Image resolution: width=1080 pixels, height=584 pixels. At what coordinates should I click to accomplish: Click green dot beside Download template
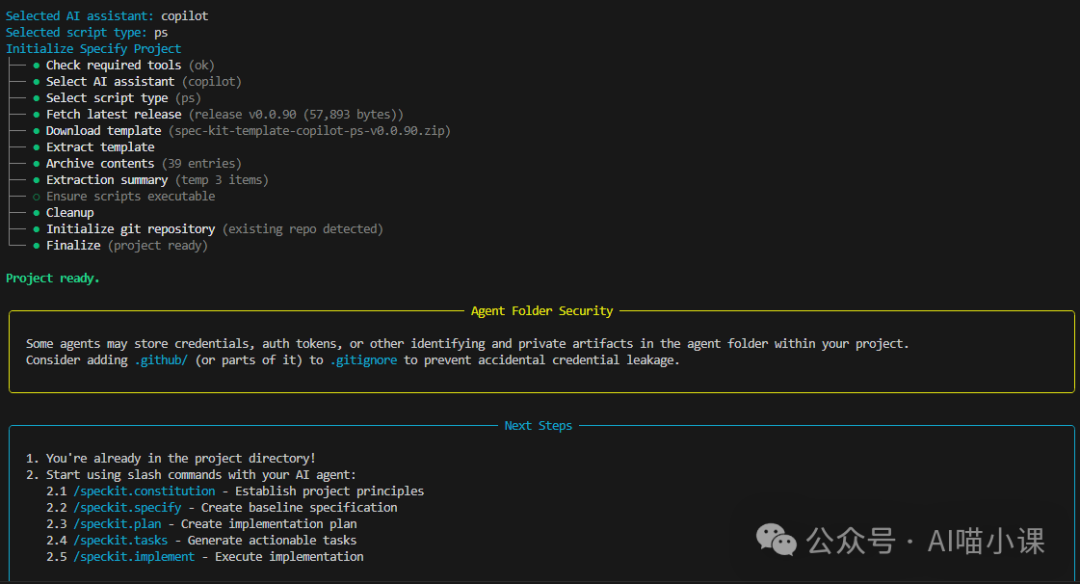36,131
